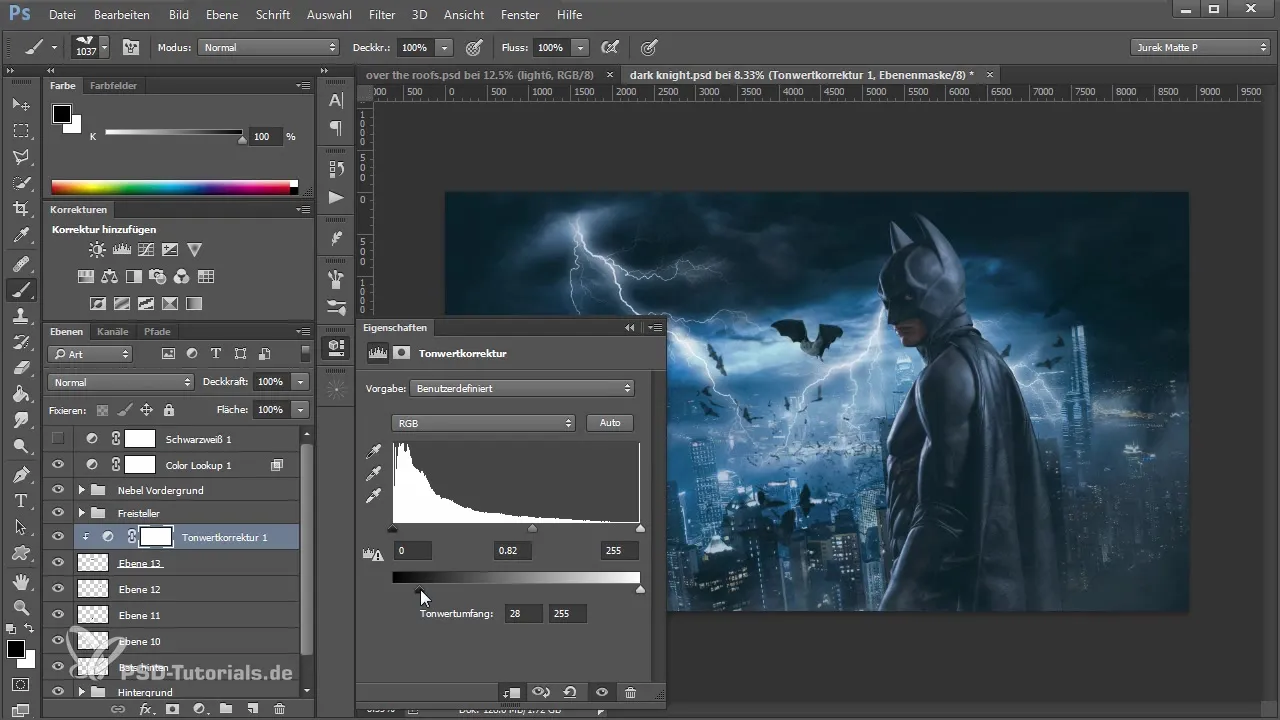
Task: Open the Datei menu
Action: pos(62,15)
